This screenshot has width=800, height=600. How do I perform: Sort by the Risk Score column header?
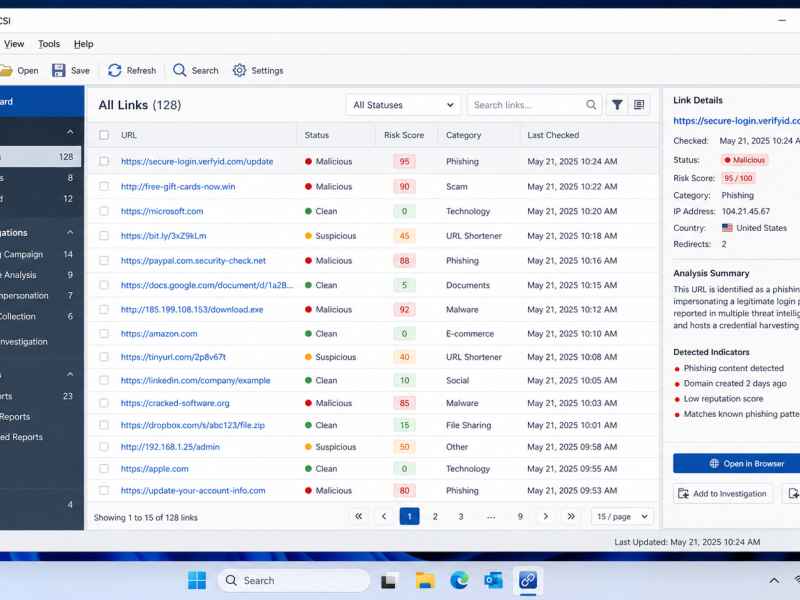(404, 135)
